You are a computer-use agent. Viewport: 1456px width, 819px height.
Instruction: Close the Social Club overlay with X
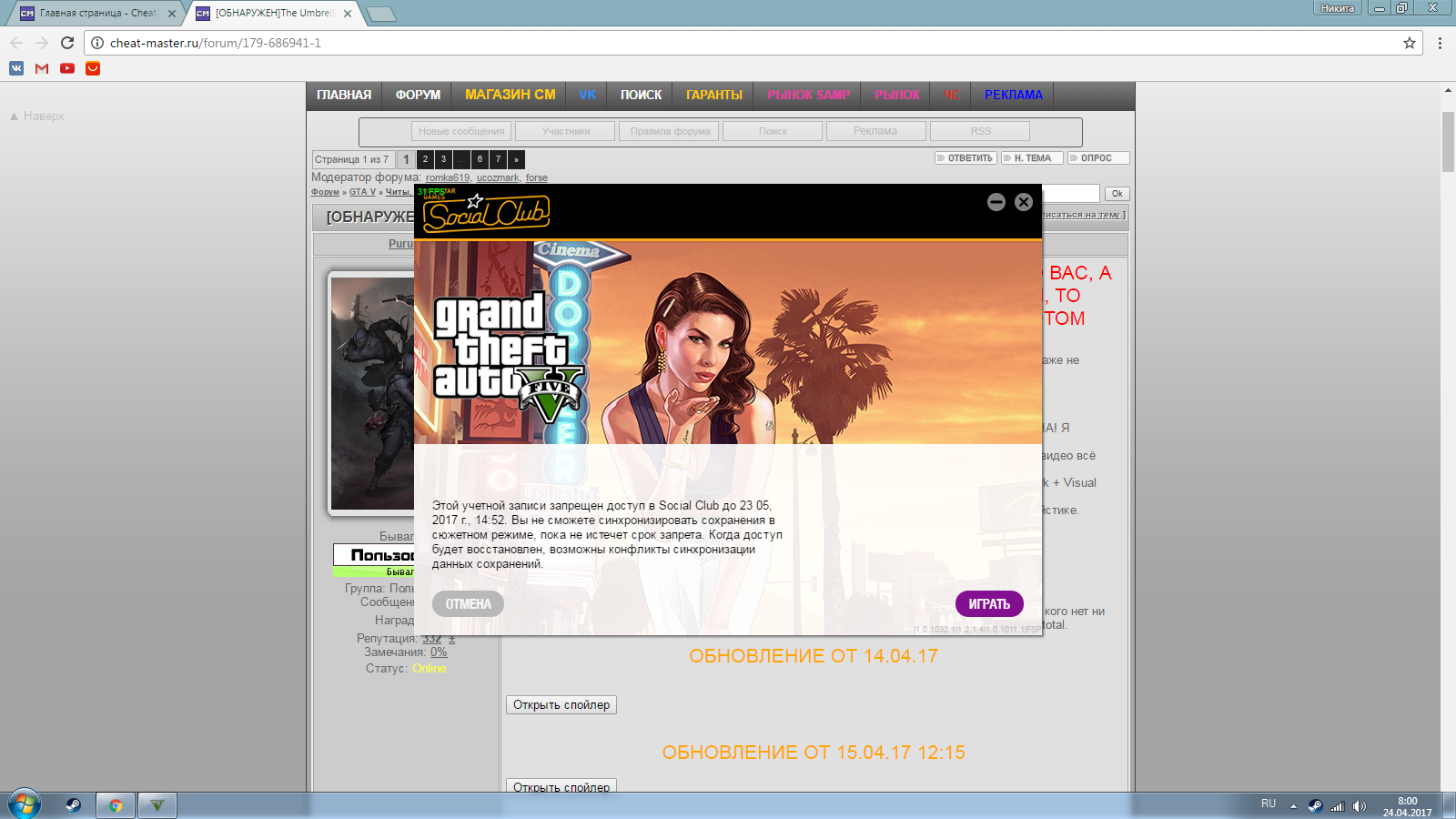tap(1024, 202)
